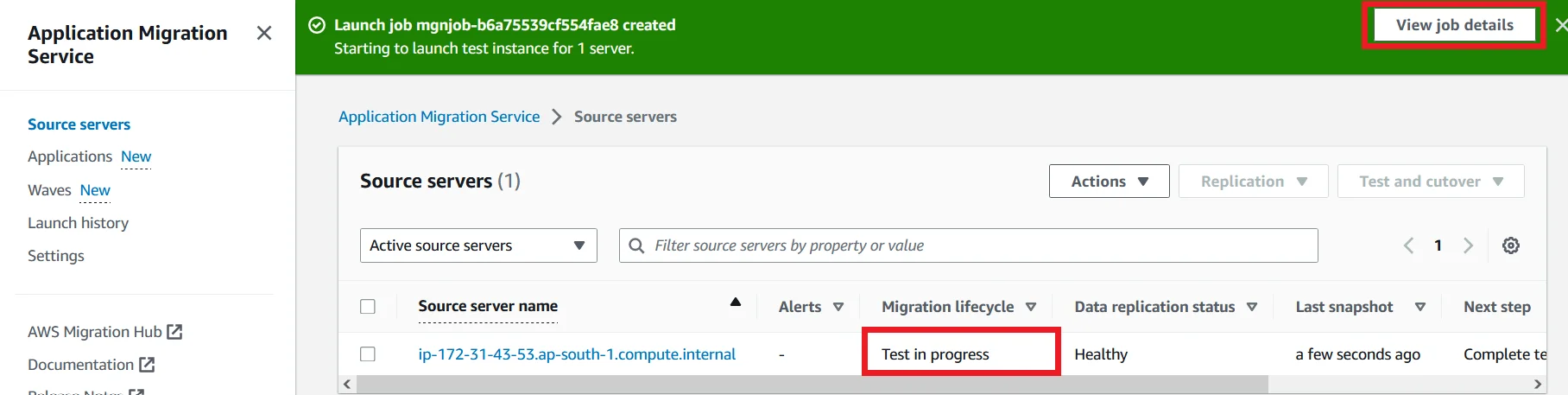Click New badge next to Waves
This screenshot has width=1568, height=395.
click(95, 189)
